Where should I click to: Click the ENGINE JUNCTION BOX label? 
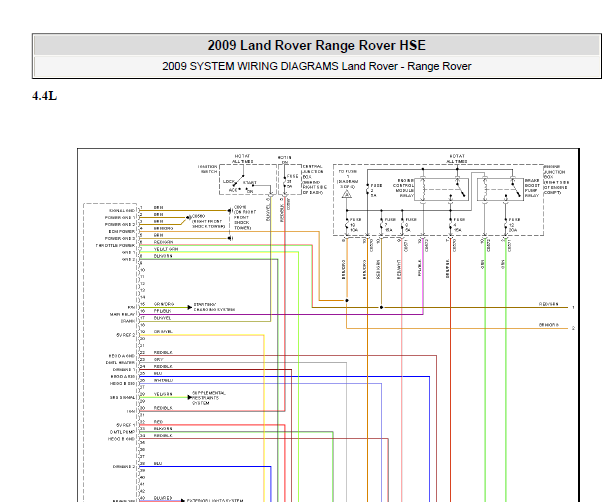click(x=556, y=179)
